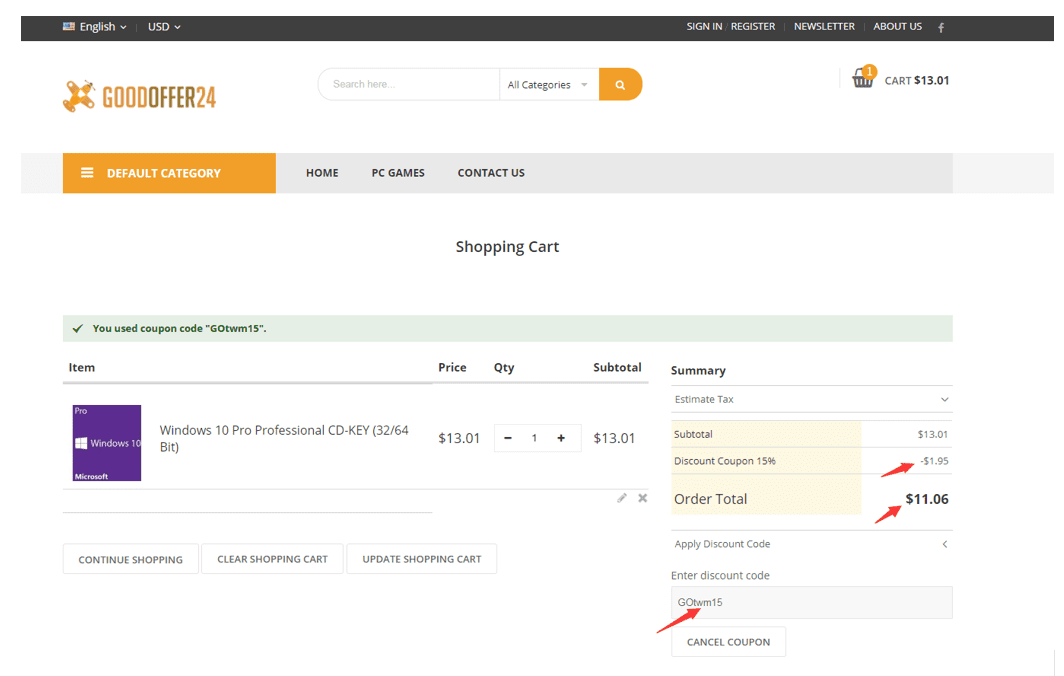Click the Order Total label
The image size is (1064, 676).
(710, 500)
